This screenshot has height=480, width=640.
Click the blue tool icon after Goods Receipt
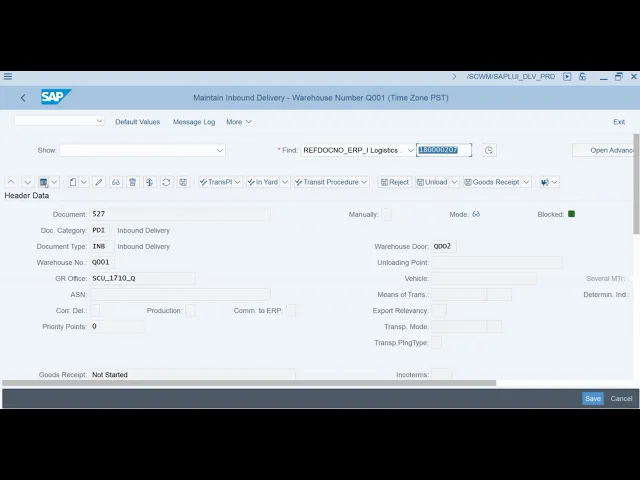click(545, 182)
